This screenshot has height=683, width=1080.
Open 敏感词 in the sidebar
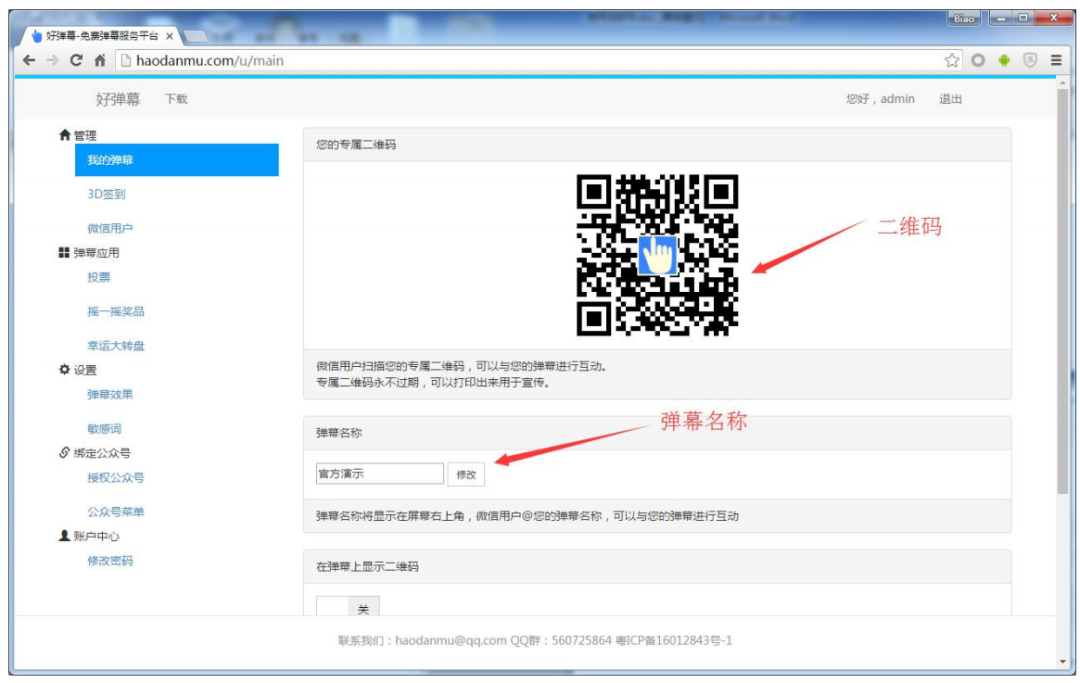(x=104, y=428)
